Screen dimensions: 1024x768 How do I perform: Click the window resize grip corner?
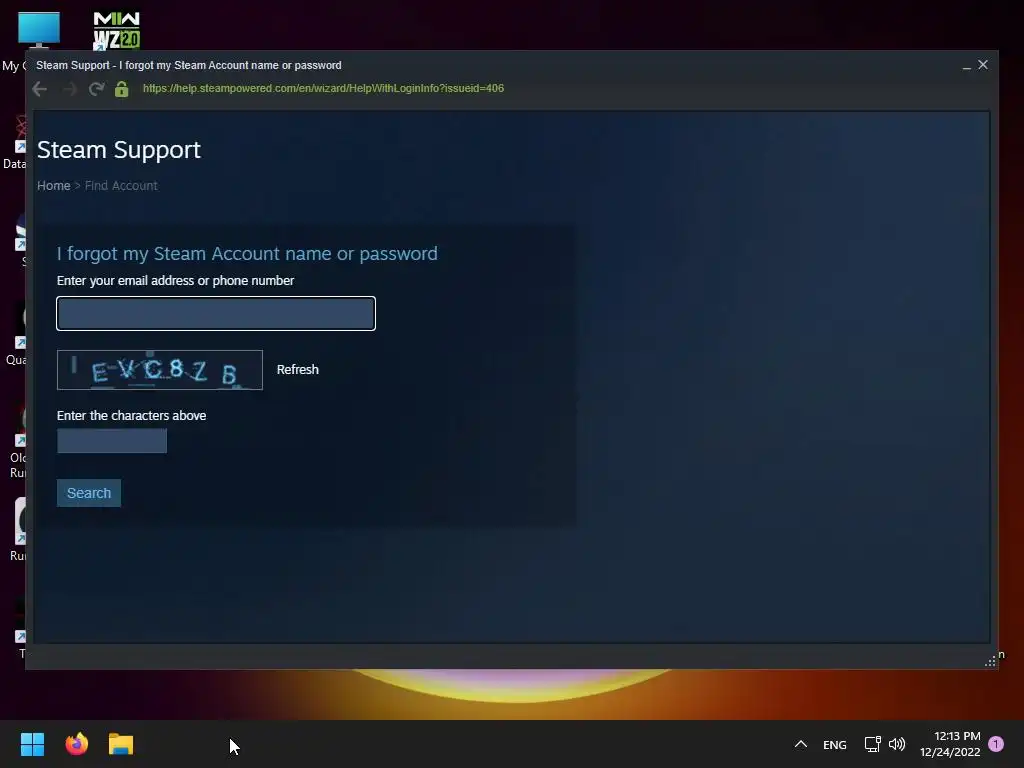(990, 661)
